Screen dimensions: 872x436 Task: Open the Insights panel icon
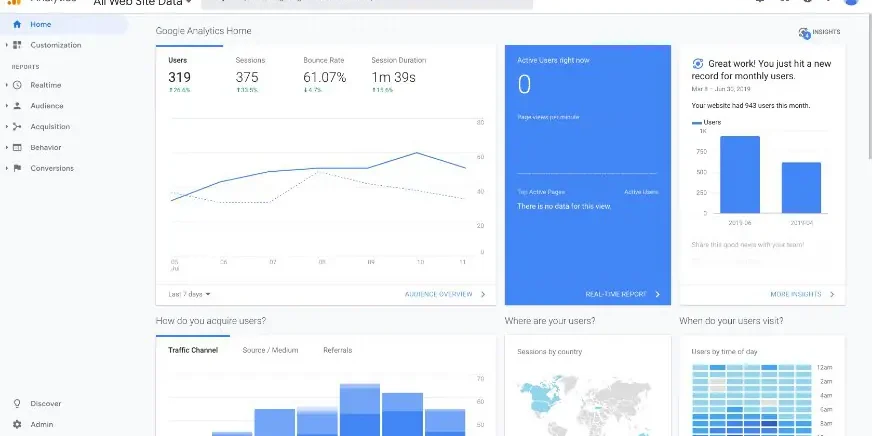point(804,33)
